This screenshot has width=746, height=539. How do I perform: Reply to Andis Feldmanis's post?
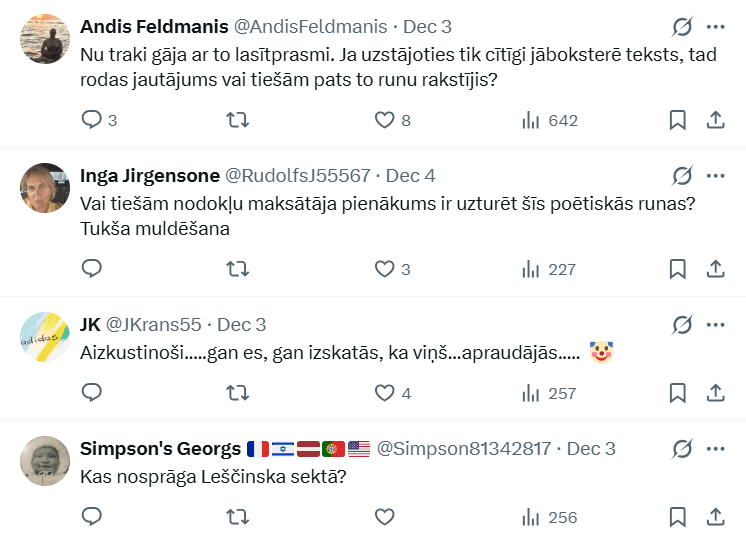(92, 120)
